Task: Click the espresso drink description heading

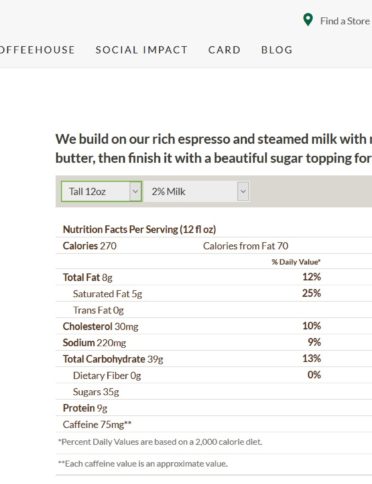Action: (214, 148)
